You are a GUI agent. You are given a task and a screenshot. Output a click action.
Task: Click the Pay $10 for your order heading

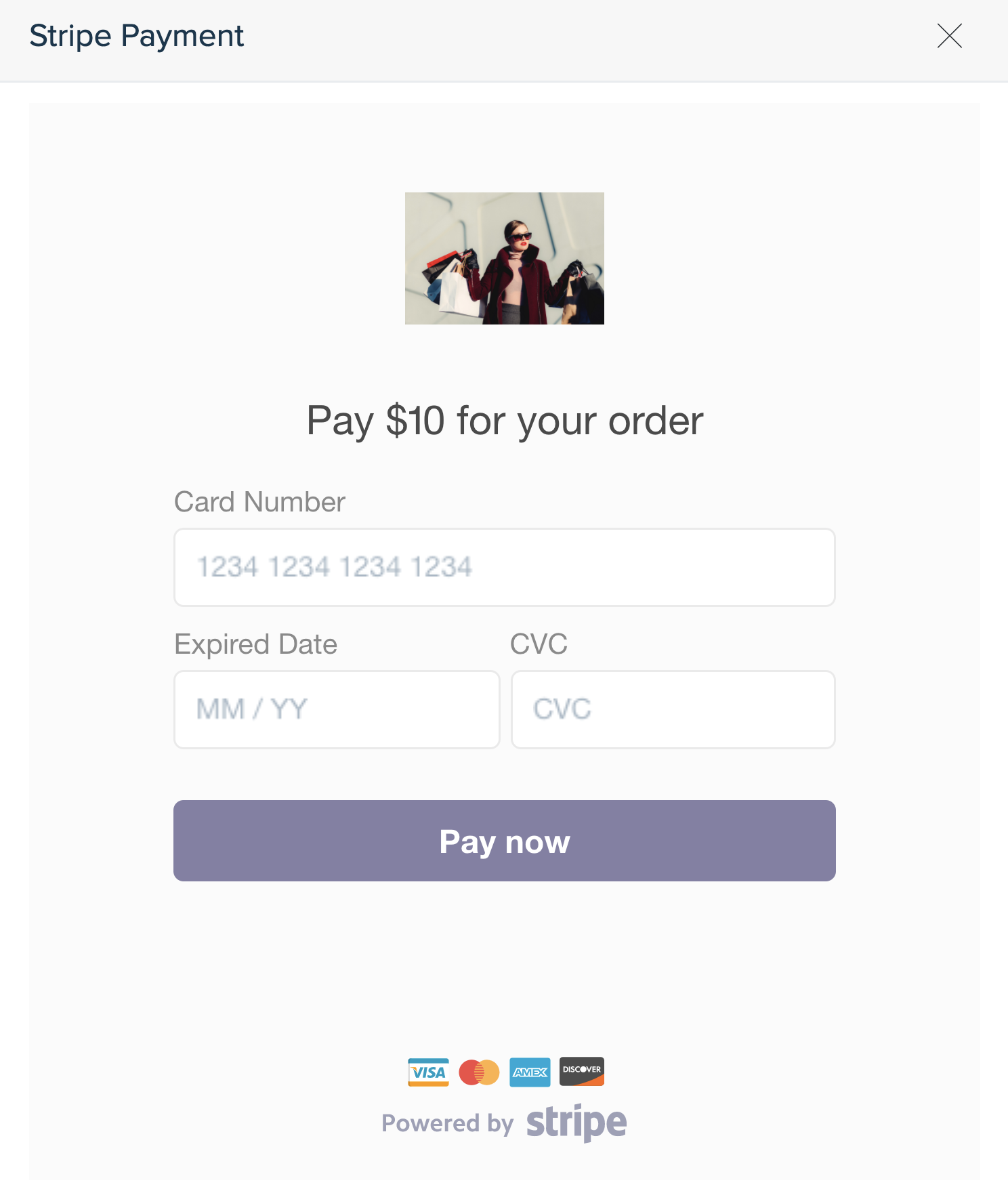coord(505,421)
